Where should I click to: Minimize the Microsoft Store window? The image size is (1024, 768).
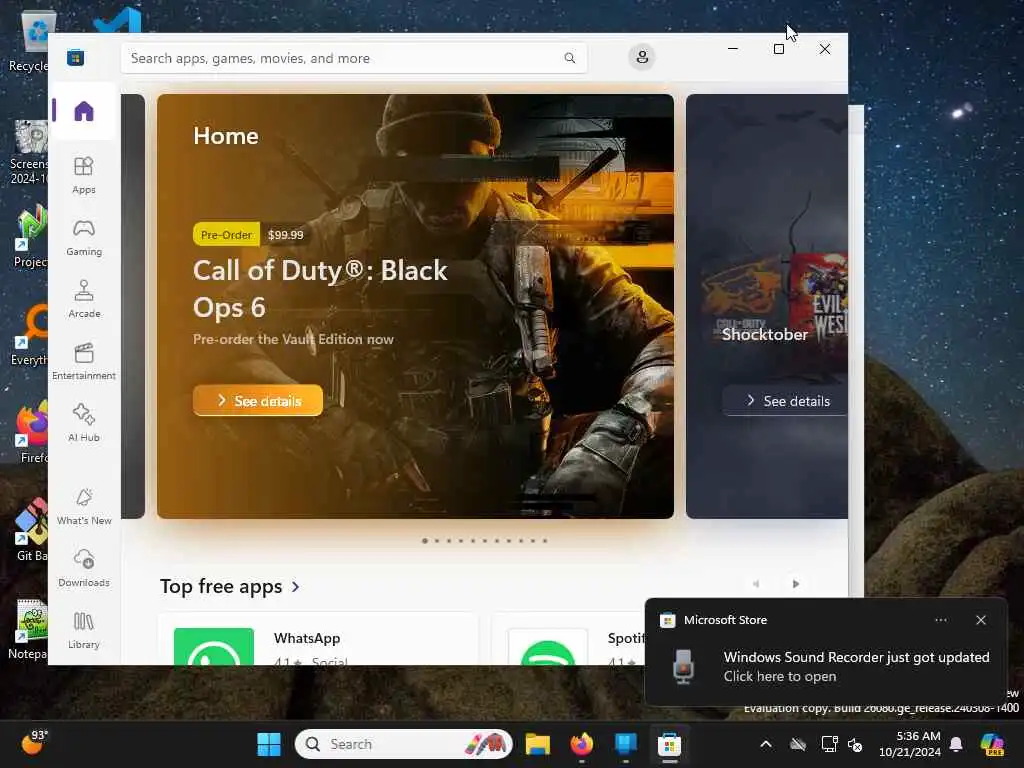pyautogui.click(x=733, y=49)
